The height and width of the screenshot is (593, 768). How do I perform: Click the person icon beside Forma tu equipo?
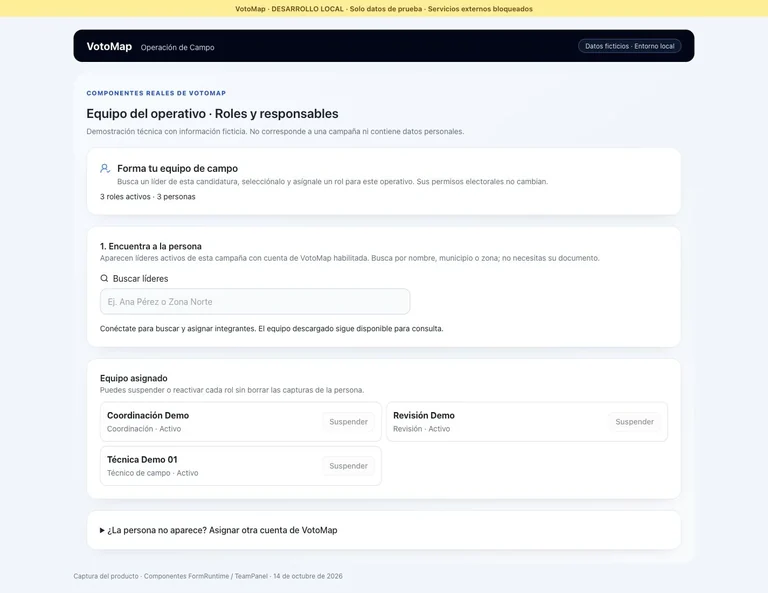tap(105, 168)
